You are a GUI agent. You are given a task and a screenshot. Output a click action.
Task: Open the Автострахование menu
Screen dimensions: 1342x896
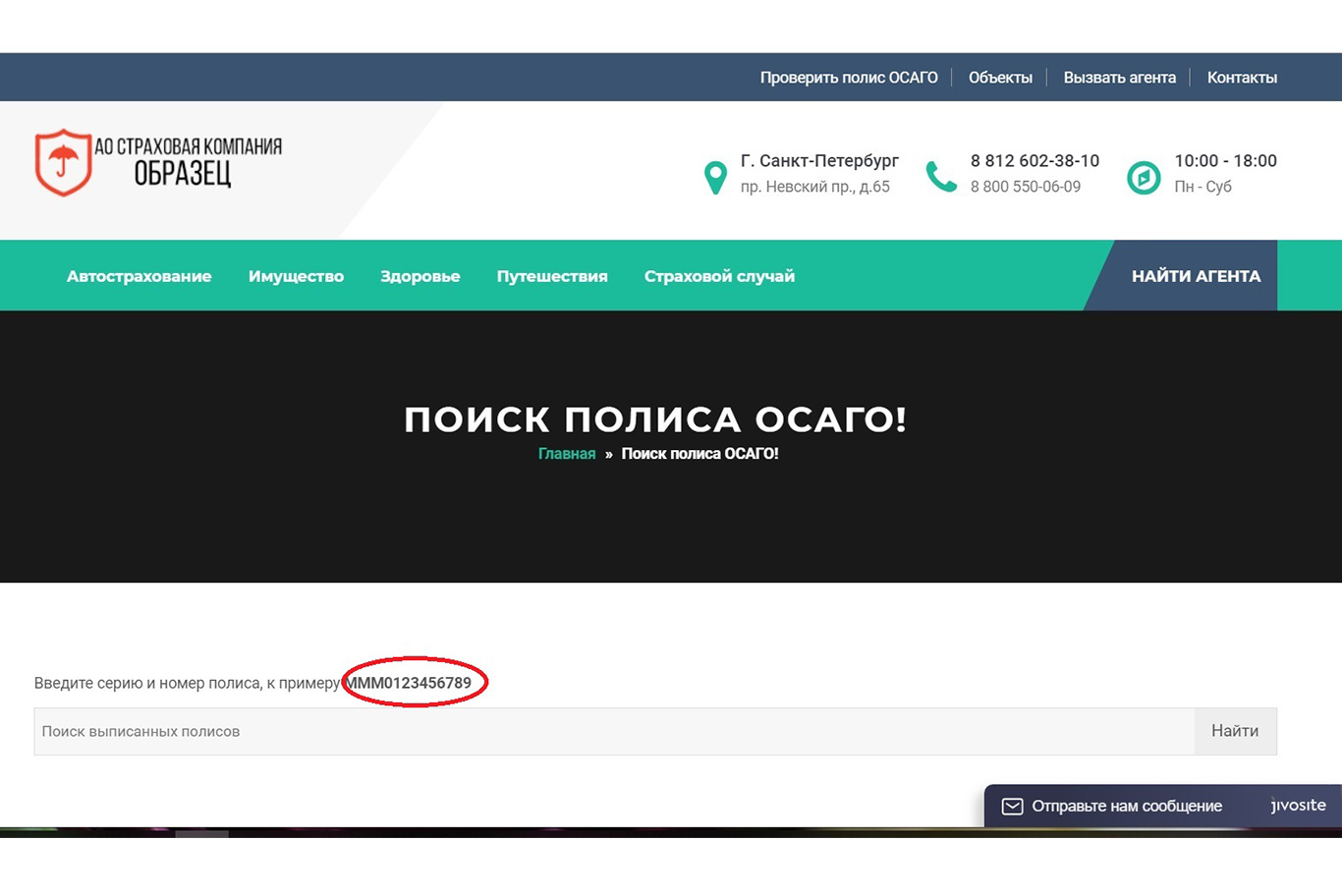[x=139, y=276]
